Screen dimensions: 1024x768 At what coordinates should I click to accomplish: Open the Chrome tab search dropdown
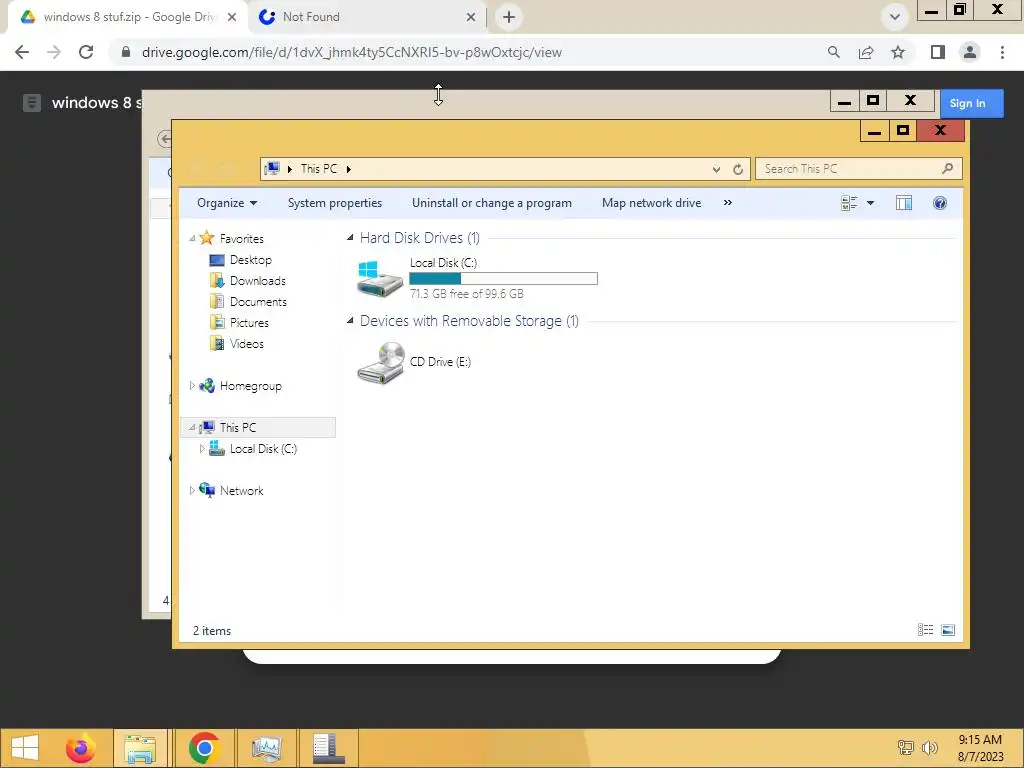point(895,17)
